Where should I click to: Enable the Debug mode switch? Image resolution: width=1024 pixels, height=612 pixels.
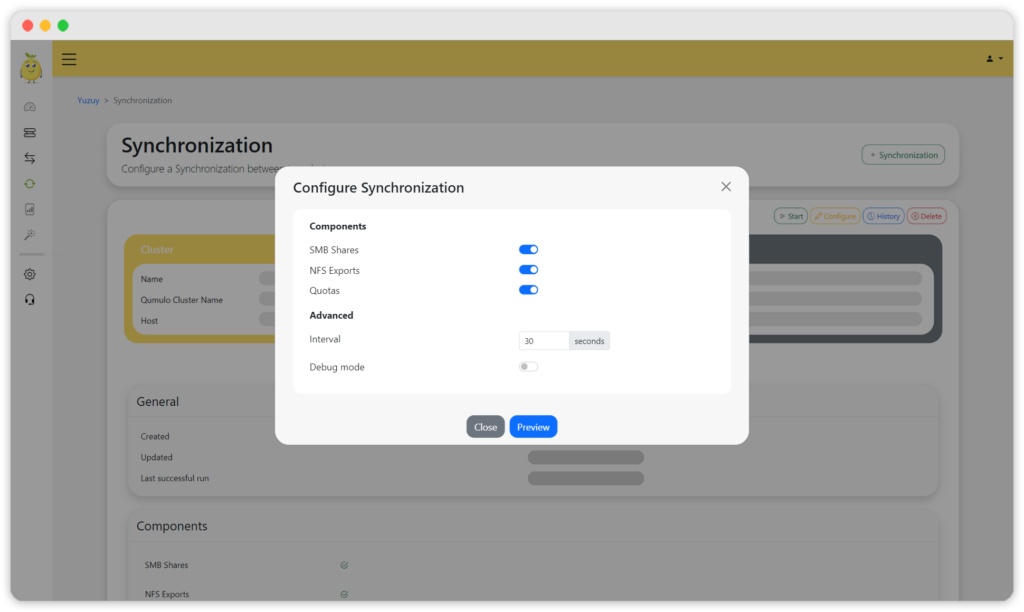pyautogui.click(x=528, y=366)
